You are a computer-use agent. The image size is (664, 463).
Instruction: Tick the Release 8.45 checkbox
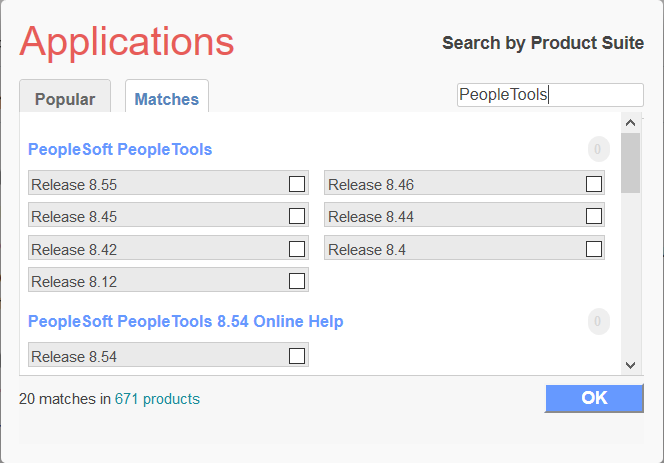click(296, 216)
